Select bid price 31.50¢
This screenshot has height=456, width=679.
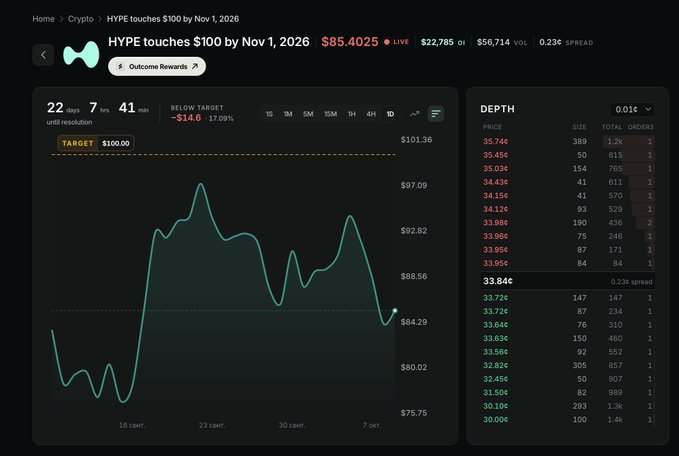pos(496,392)
